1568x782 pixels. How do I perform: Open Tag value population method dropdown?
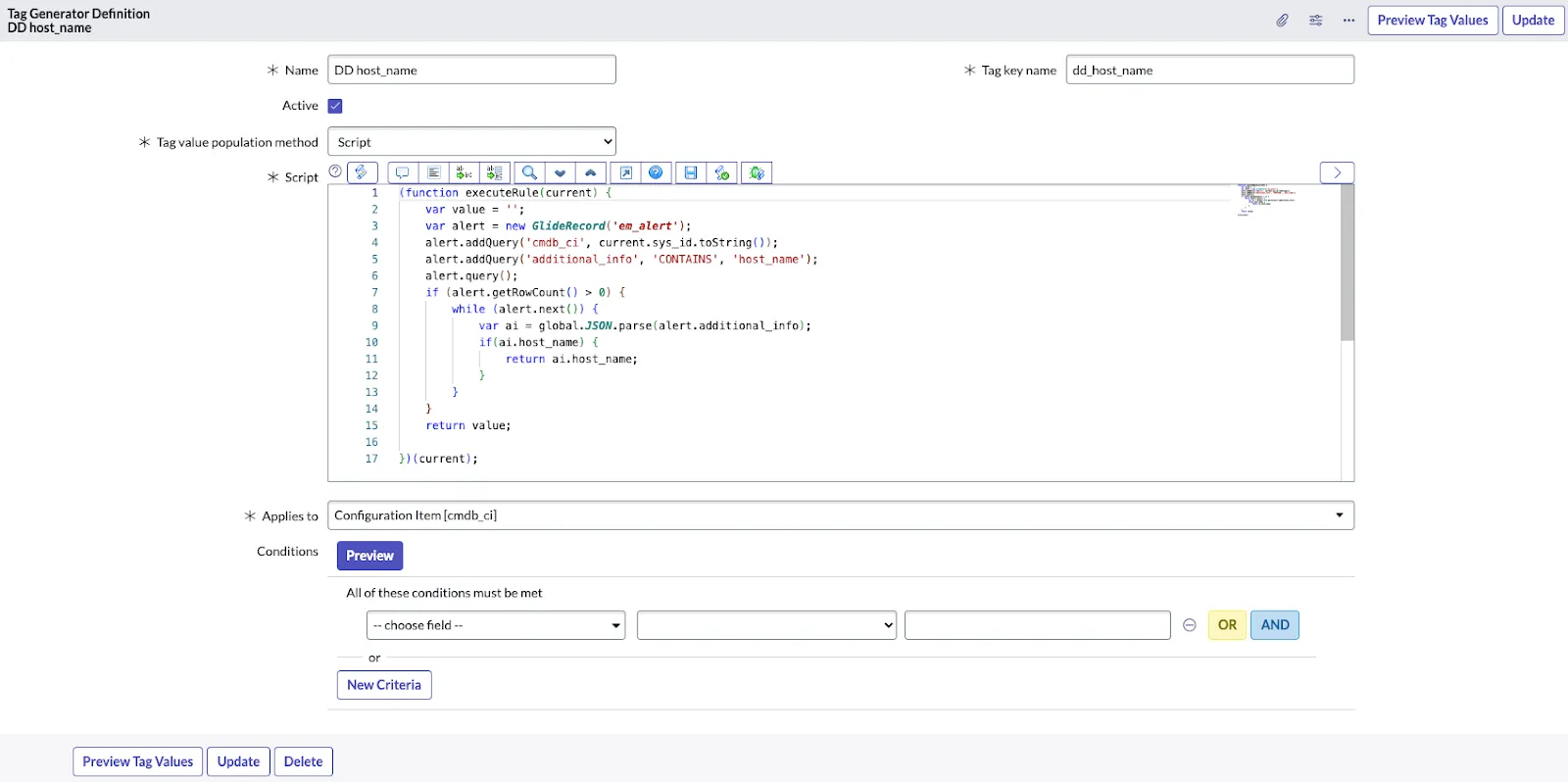pyautogui.click(x=471, y=142)
